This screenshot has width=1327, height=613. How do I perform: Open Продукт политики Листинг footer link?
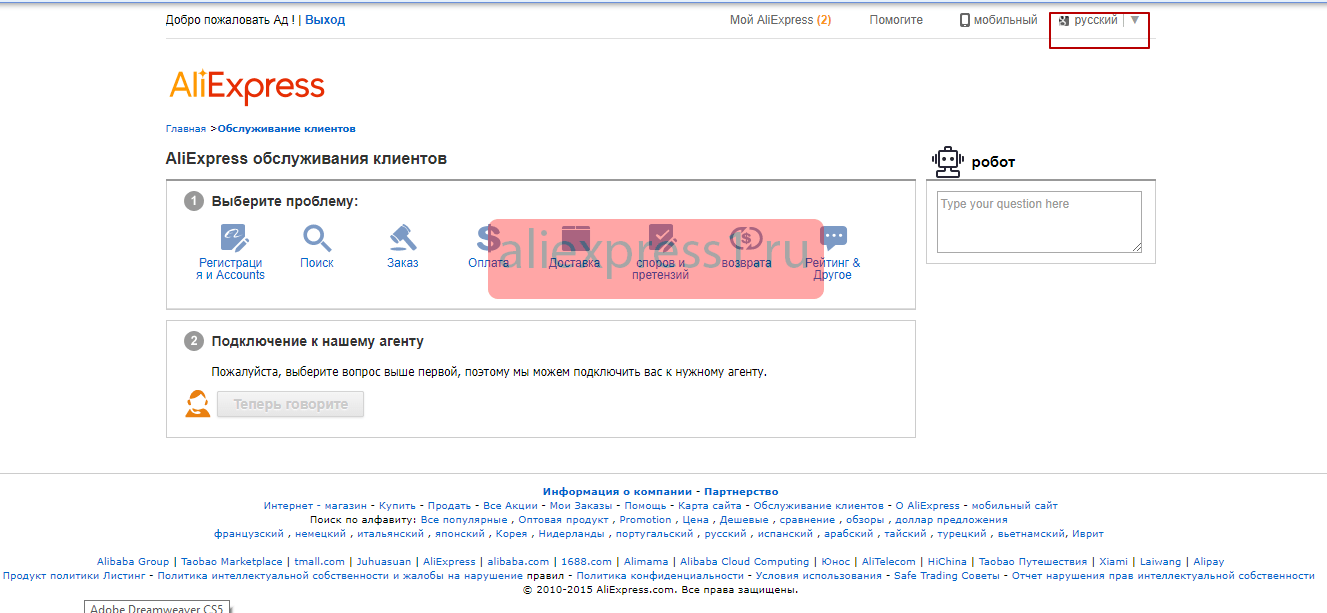75,576
